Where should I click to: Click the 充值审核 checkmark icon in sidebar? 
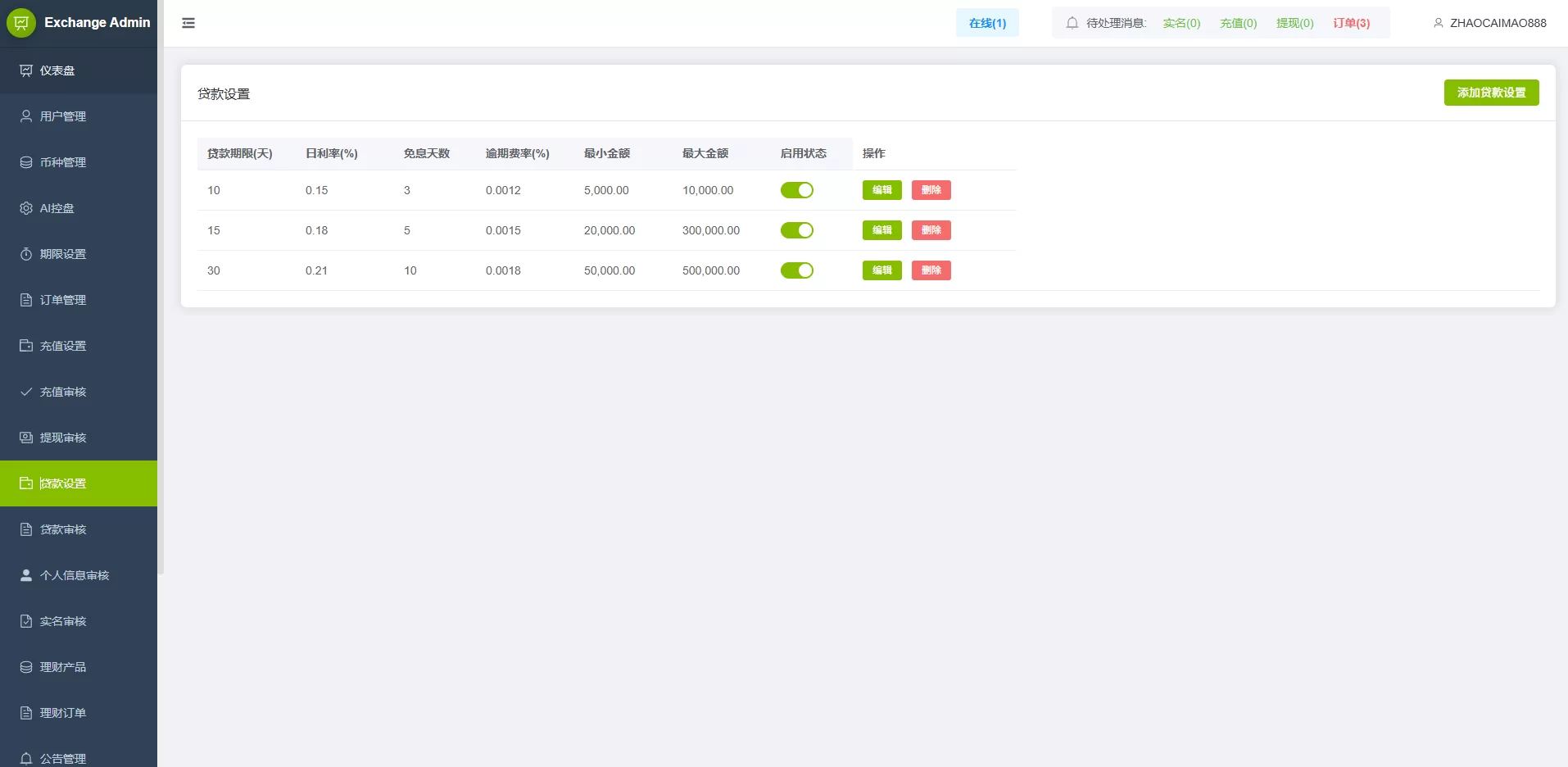[x=26, y=392]
